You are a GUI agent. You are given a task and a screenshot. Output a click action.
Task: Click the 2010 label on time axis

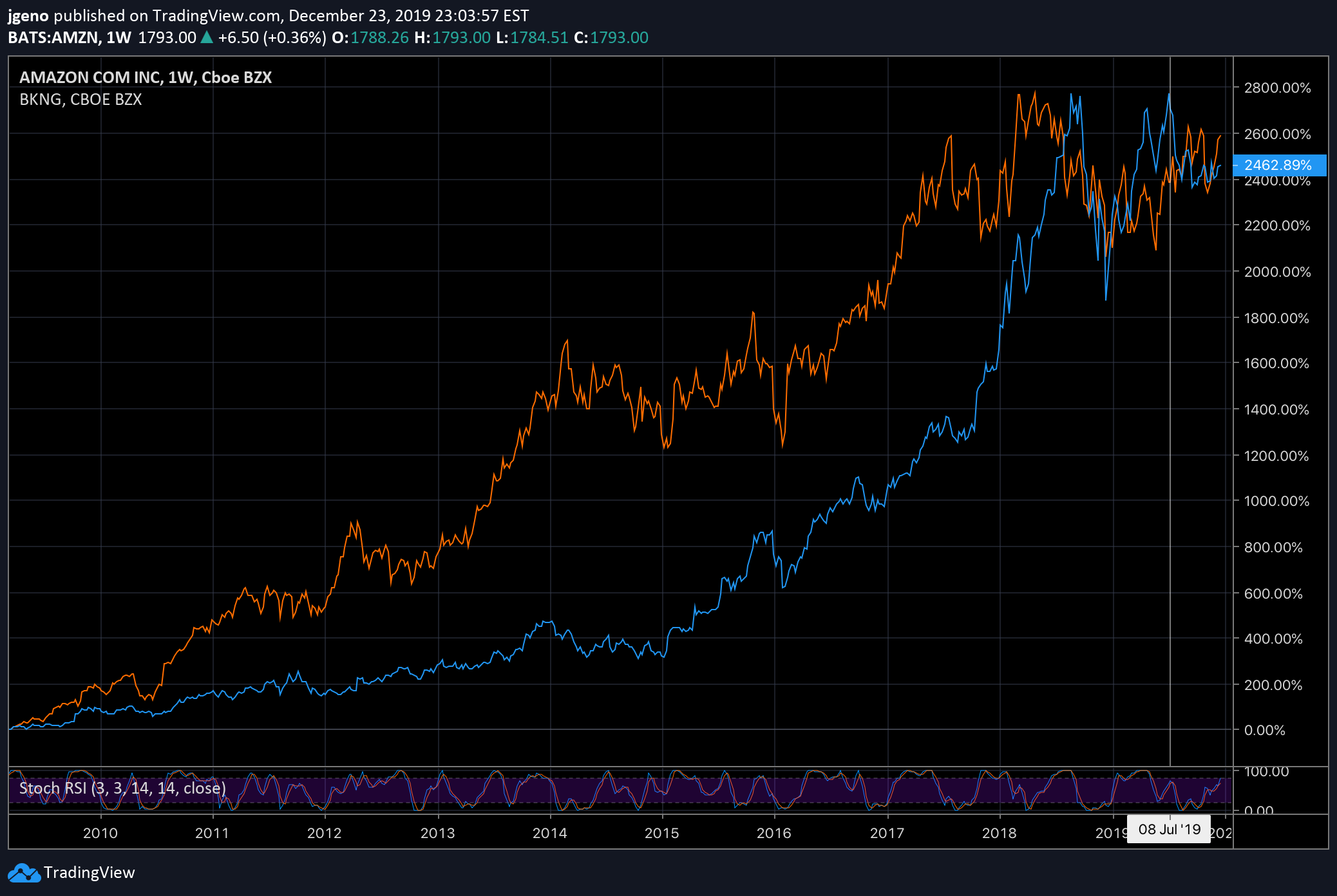(x=100, y=834)
